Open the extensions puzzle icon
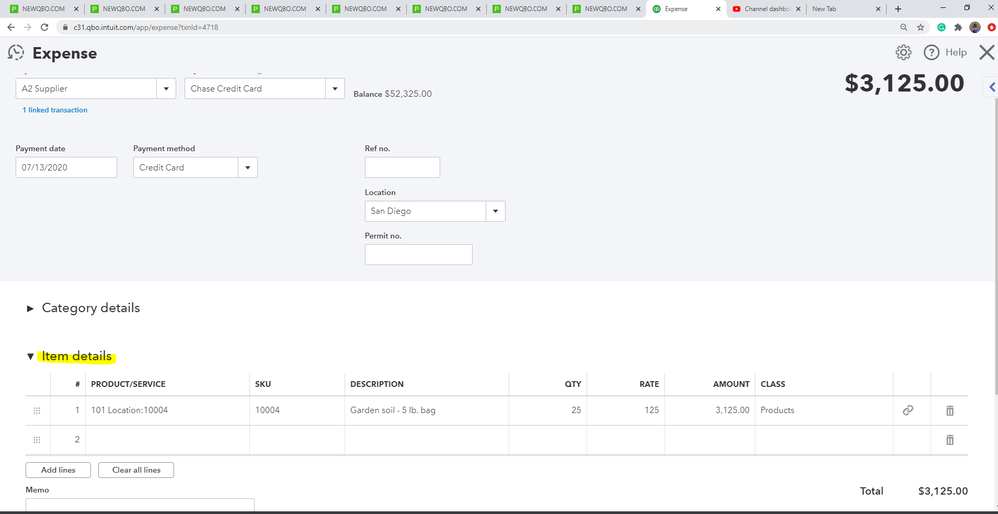998x514 pixels. click(x=958, y=27)
